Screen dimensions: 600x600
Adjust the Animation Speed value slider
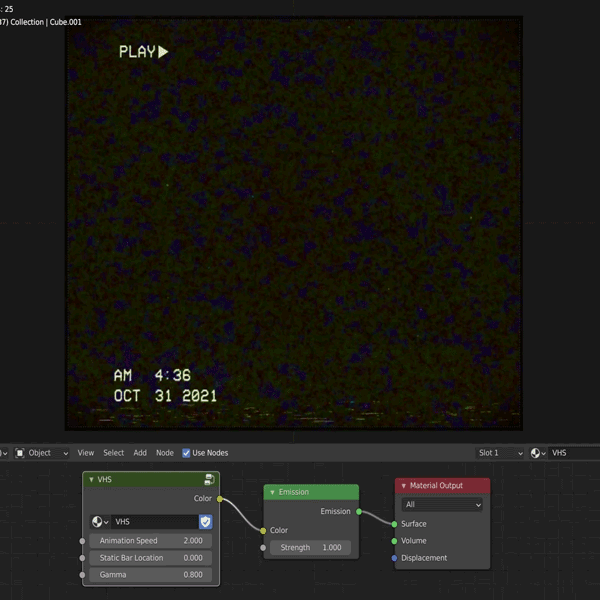point(151,541)
